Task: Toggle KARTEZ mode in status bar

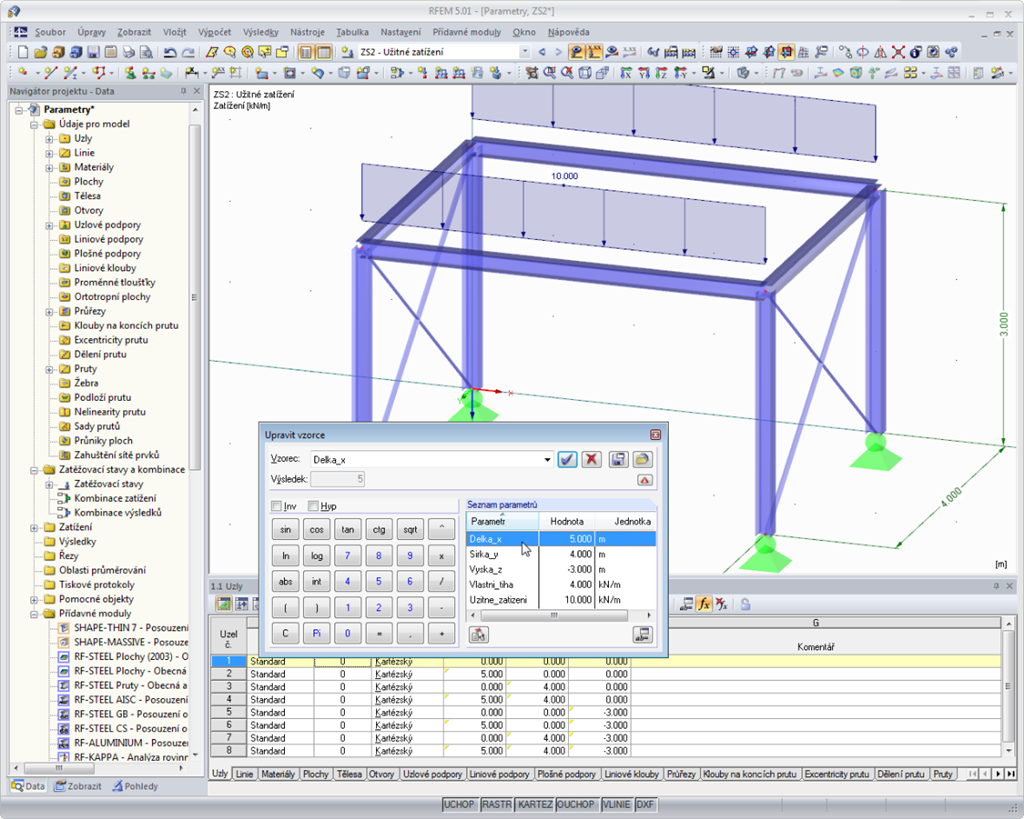Action: click(x=535, y=805)
